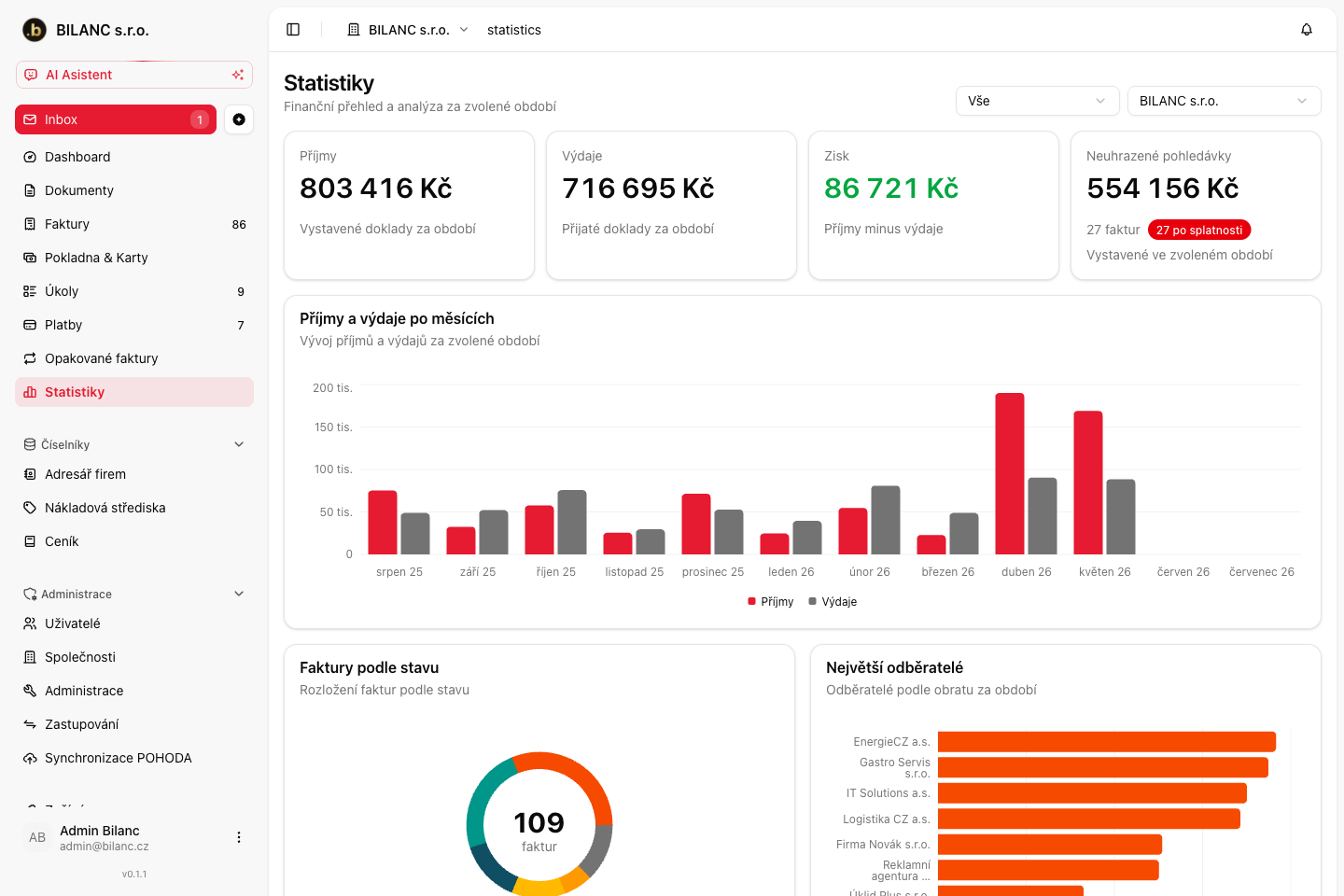Open the Administrace settings item

[134, 691]
